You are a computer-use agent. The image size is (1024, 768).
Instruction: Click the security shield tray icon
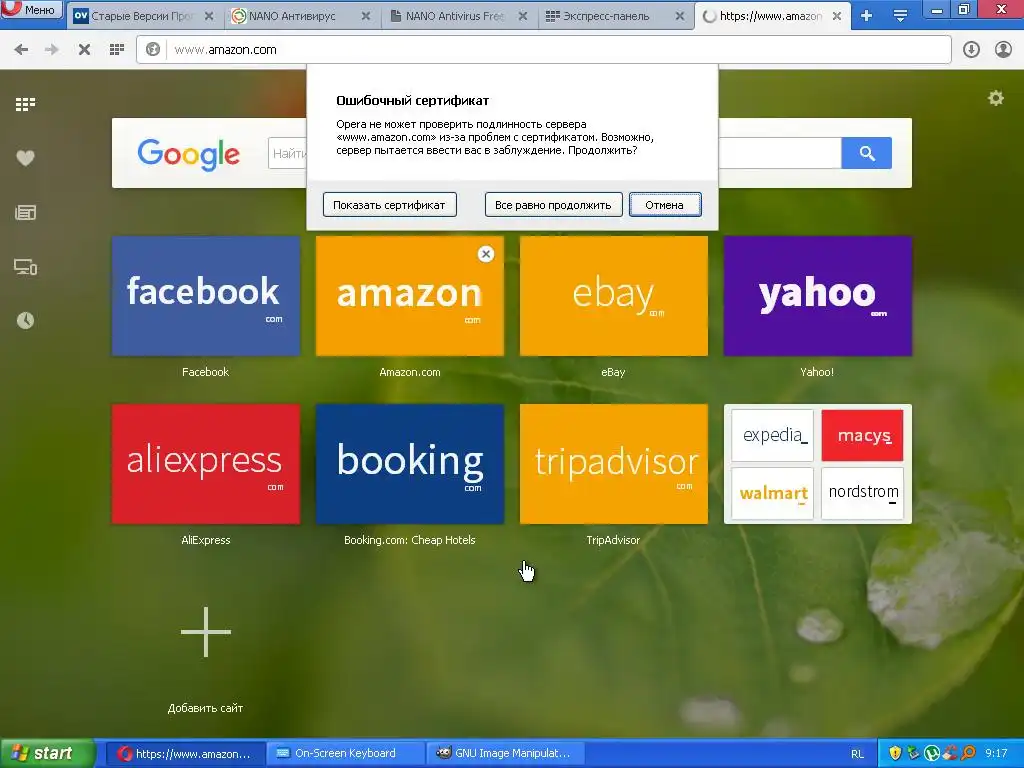[895, 754]
